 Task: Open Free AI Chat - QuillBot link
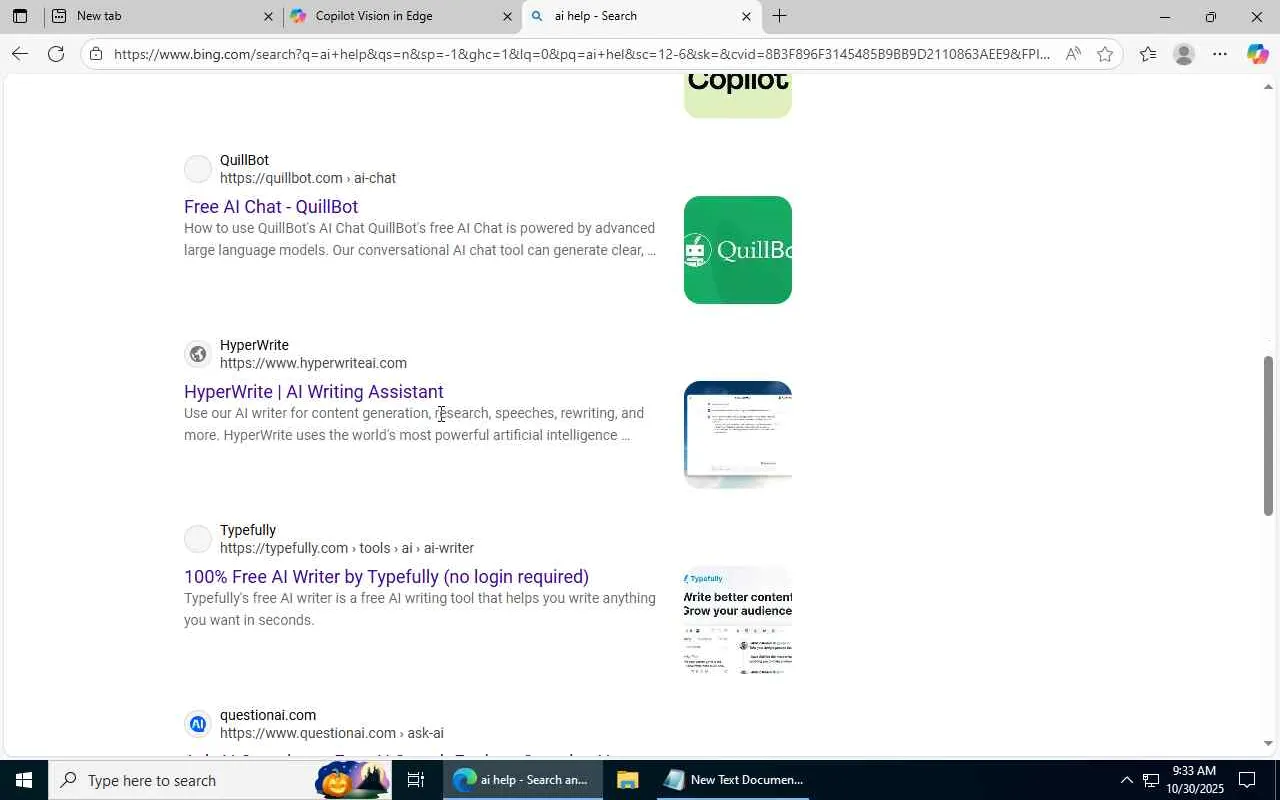[x=271, y=207]
